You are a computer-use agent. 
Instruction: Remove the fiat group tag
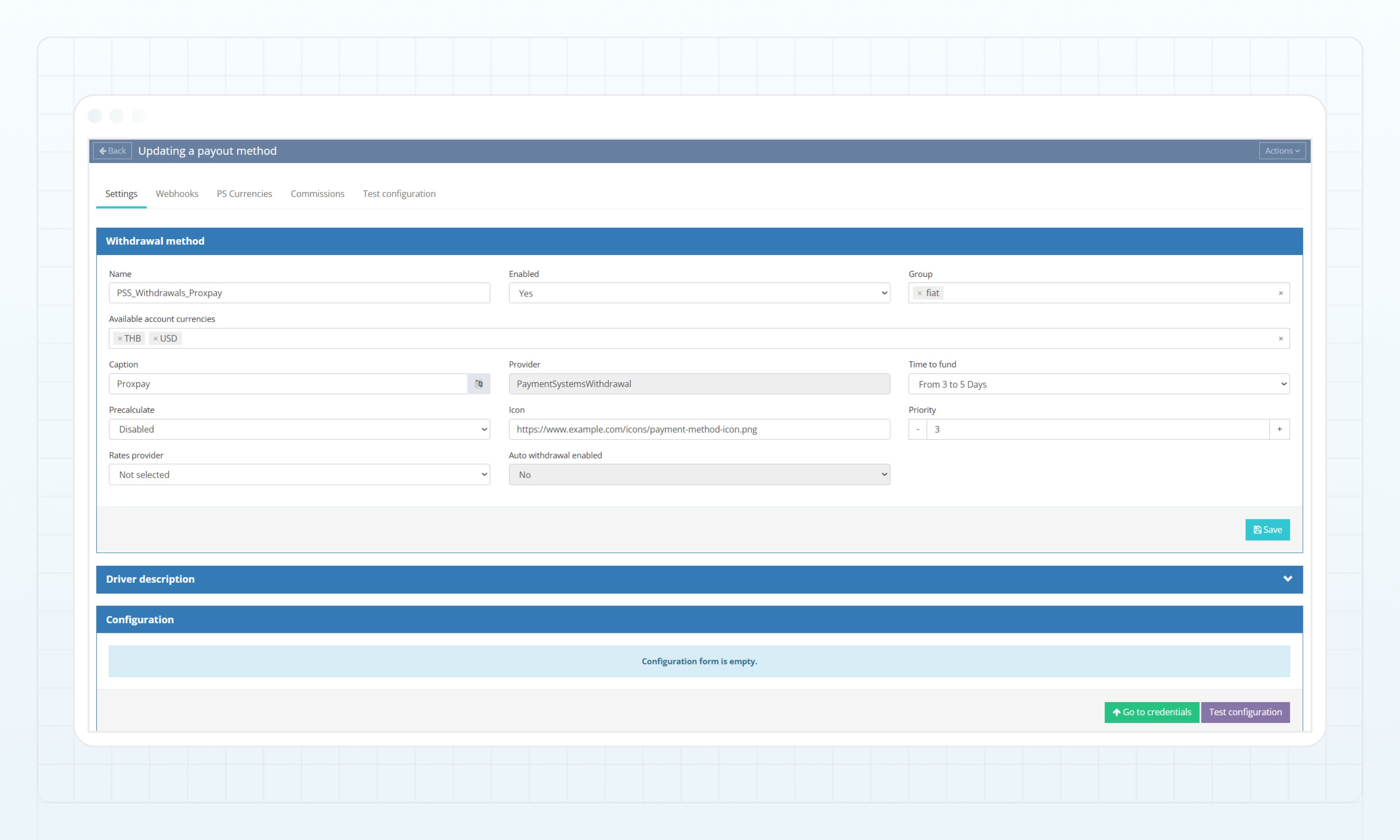point(919,293)
